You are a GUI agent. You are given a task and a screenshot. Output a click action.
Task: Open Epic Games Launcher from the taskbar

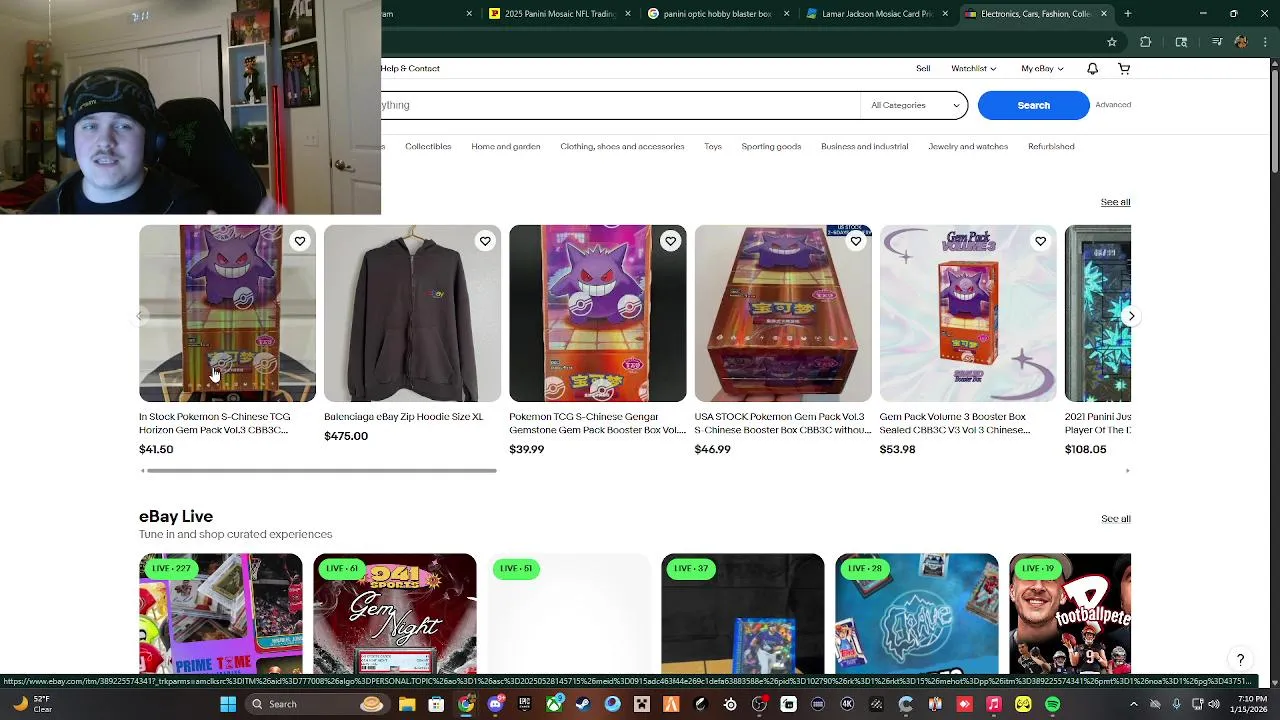point(525,704)
